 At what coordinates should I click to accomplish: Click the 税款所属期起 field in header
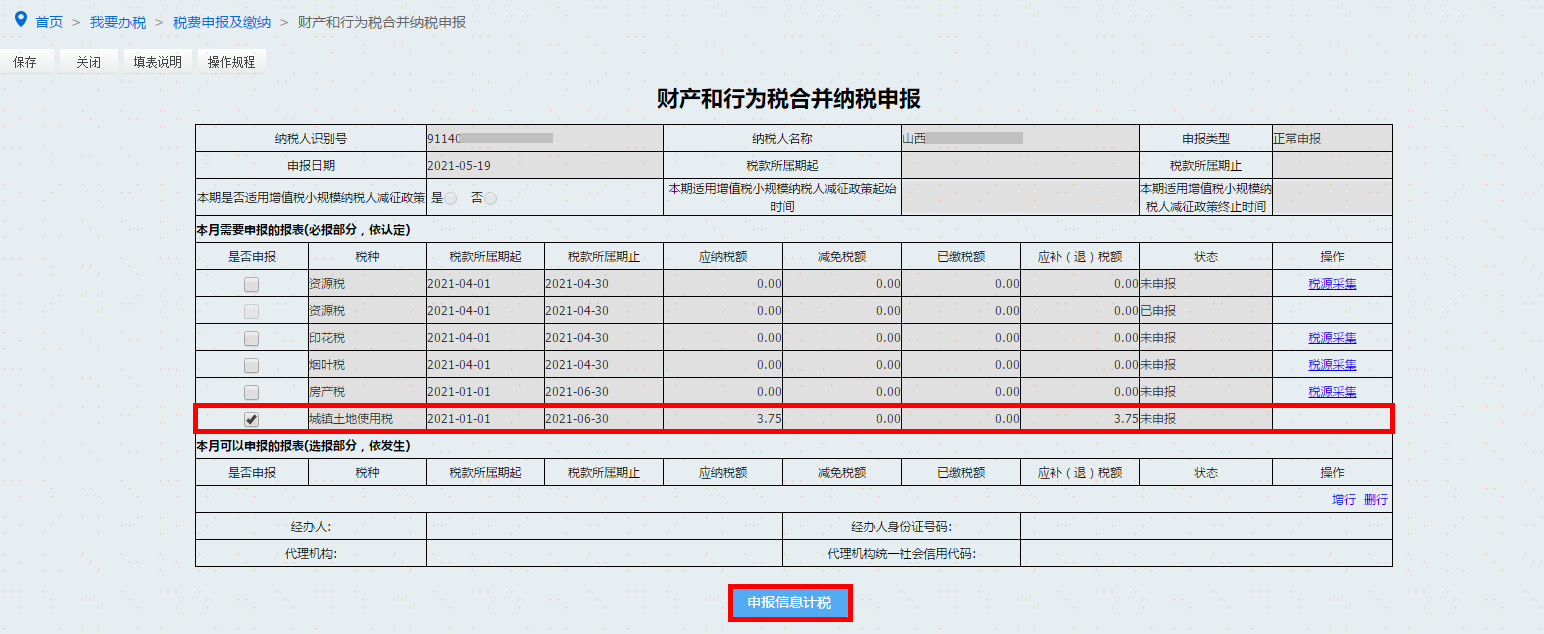click(x=1020, y=165)
